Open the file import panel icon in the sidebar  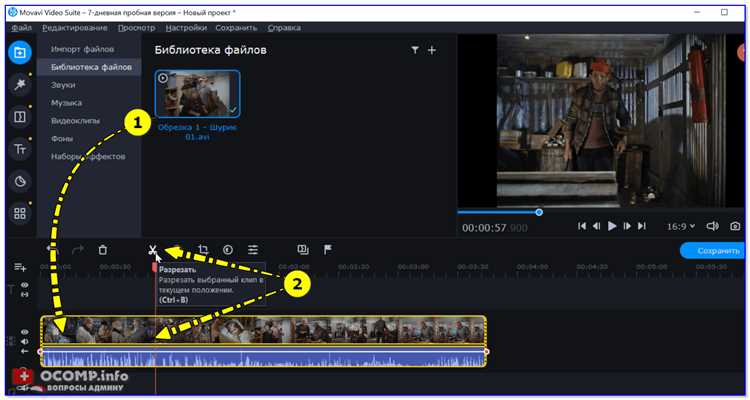click(20, 52)
